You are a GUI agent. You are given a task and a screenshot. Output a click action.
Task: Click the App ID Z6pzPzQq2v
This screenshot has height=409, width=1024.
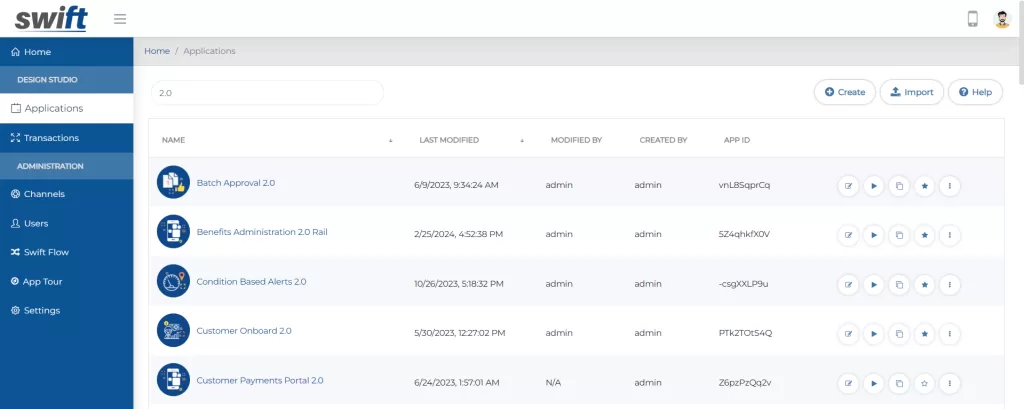coord(745,383)
